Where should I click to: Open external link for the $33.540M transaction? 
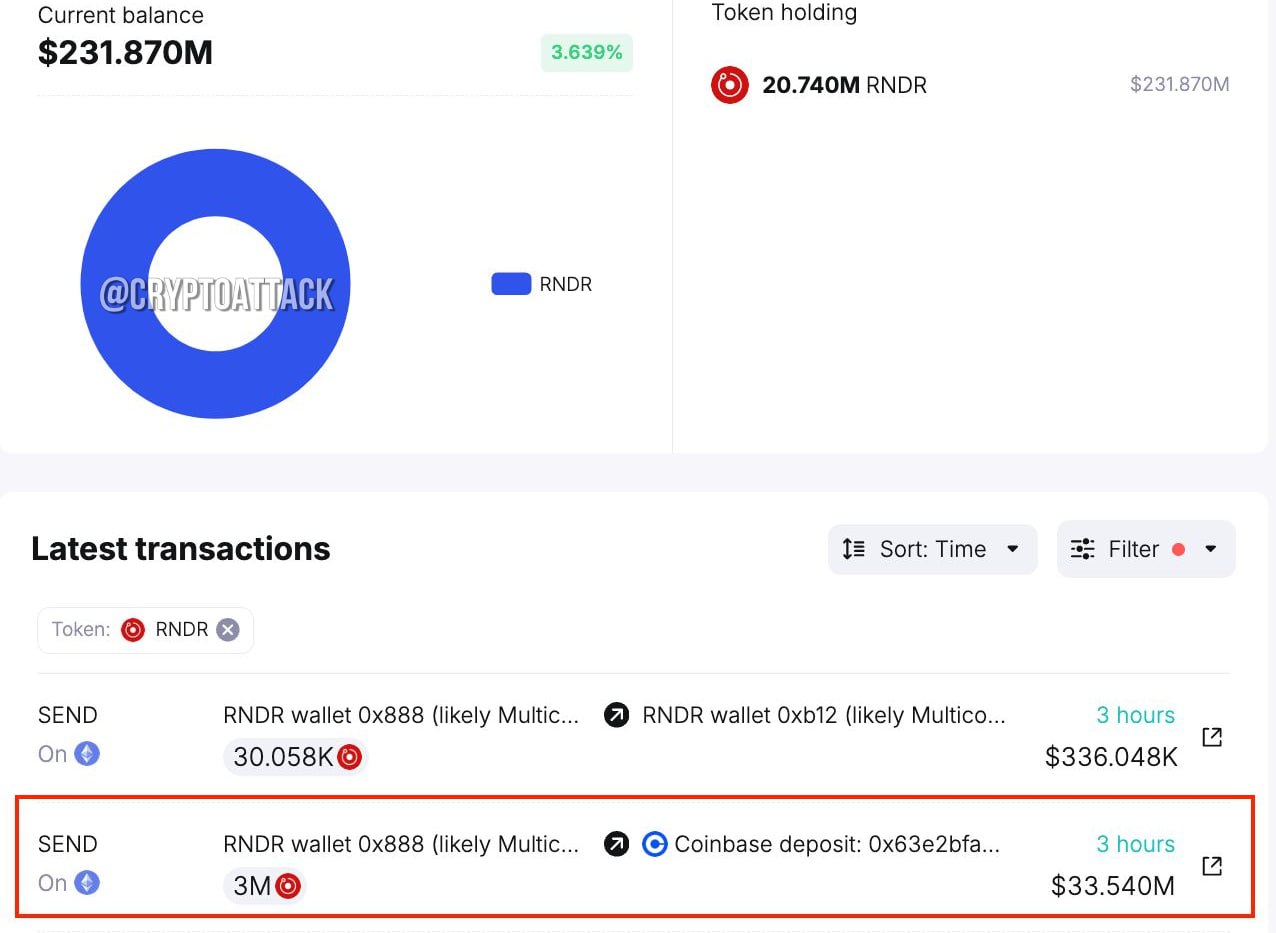pos(1212,865)
